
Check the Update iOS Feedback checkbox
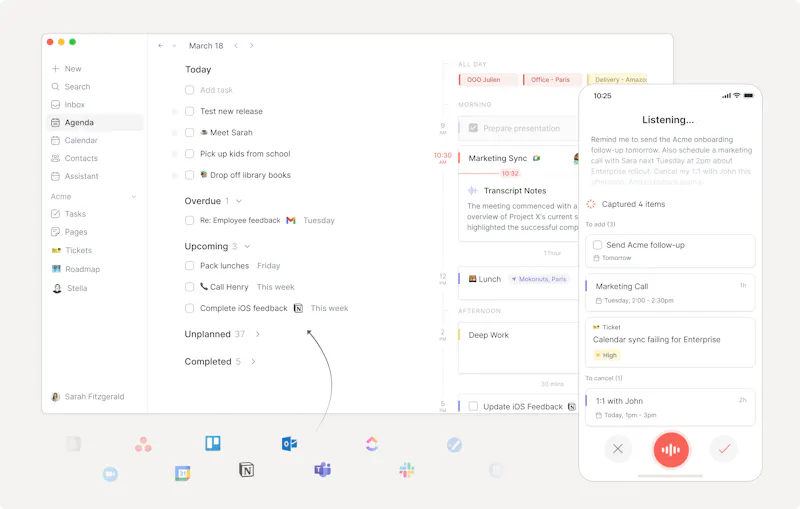click(473, 406)
